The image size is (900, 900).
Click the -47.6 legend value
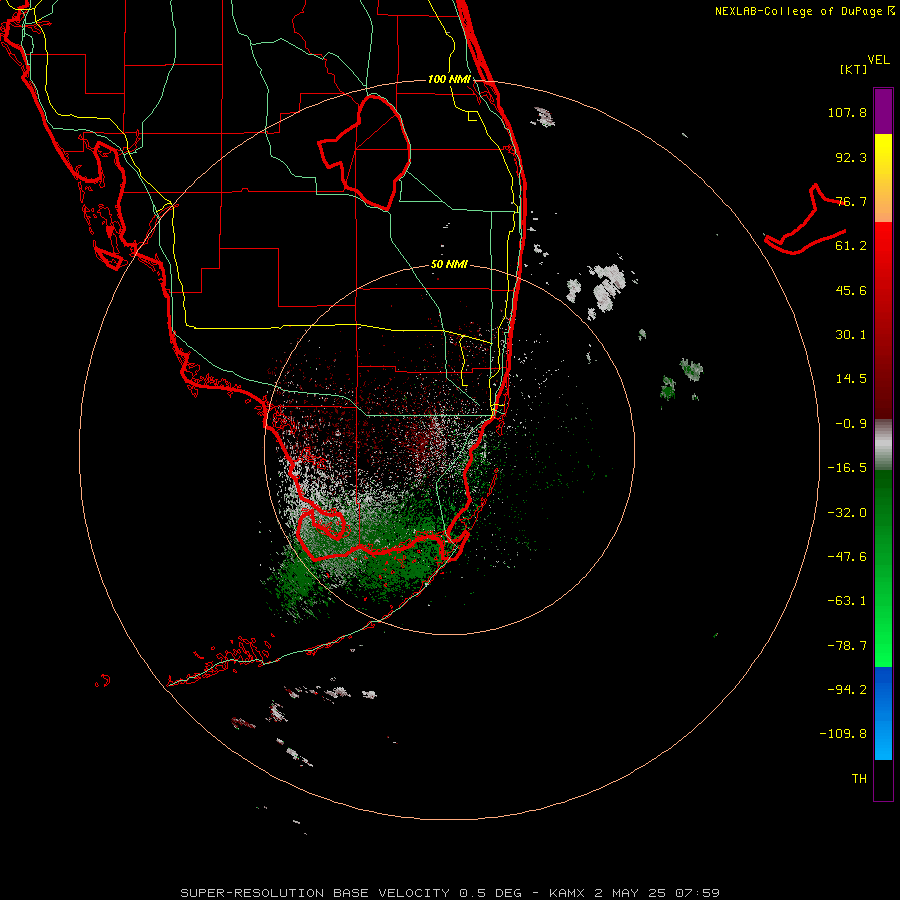click(847, 557)
